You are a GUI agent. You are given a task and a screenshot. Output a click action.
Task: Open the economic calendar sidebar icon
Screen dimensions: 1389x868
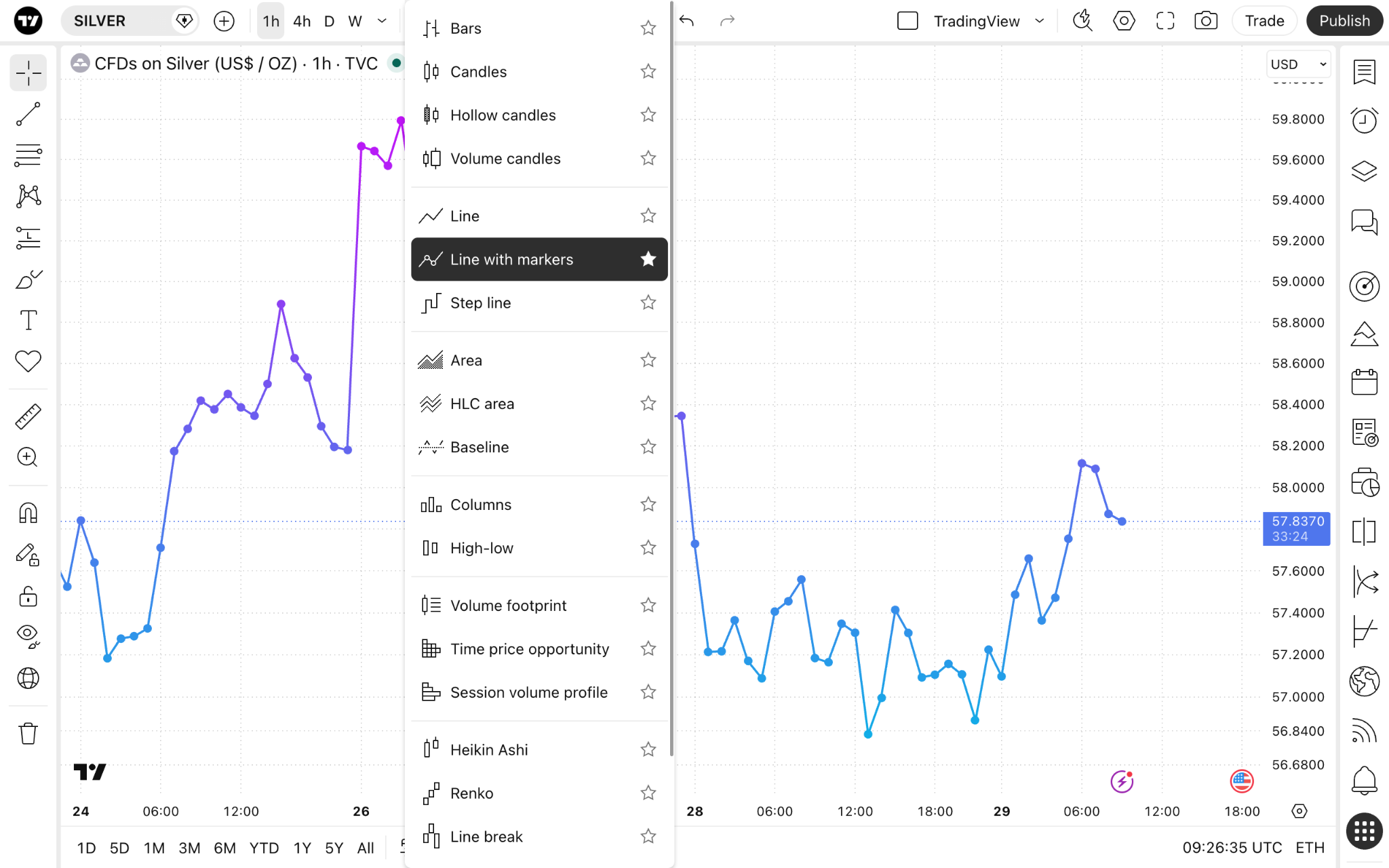1364,382
